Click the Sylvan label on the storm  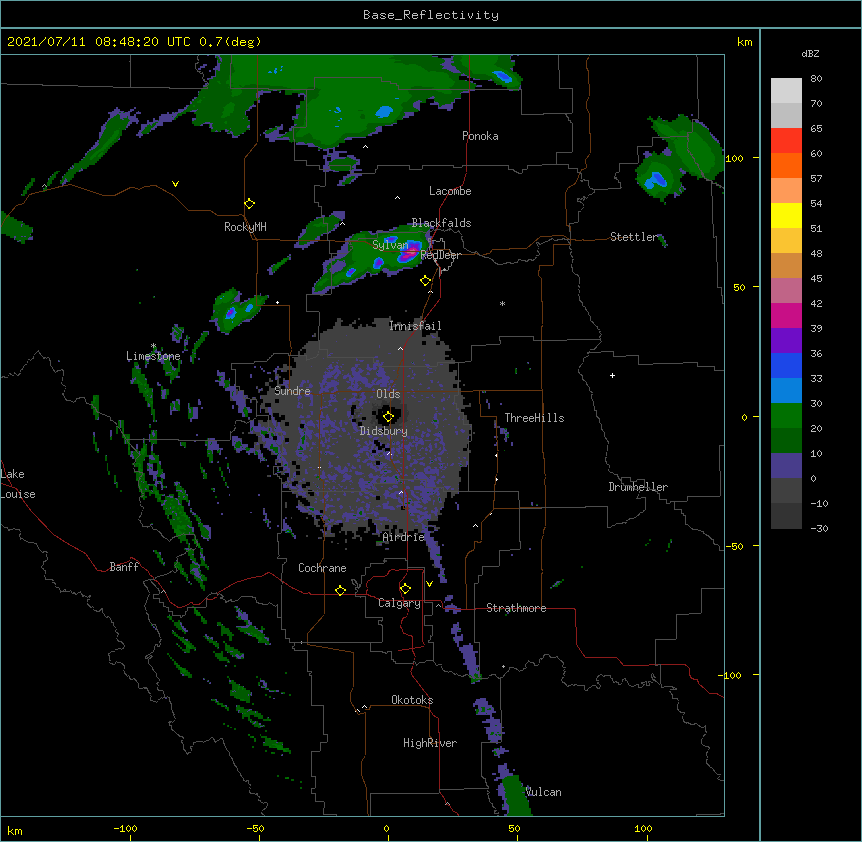tap(390, 245)
